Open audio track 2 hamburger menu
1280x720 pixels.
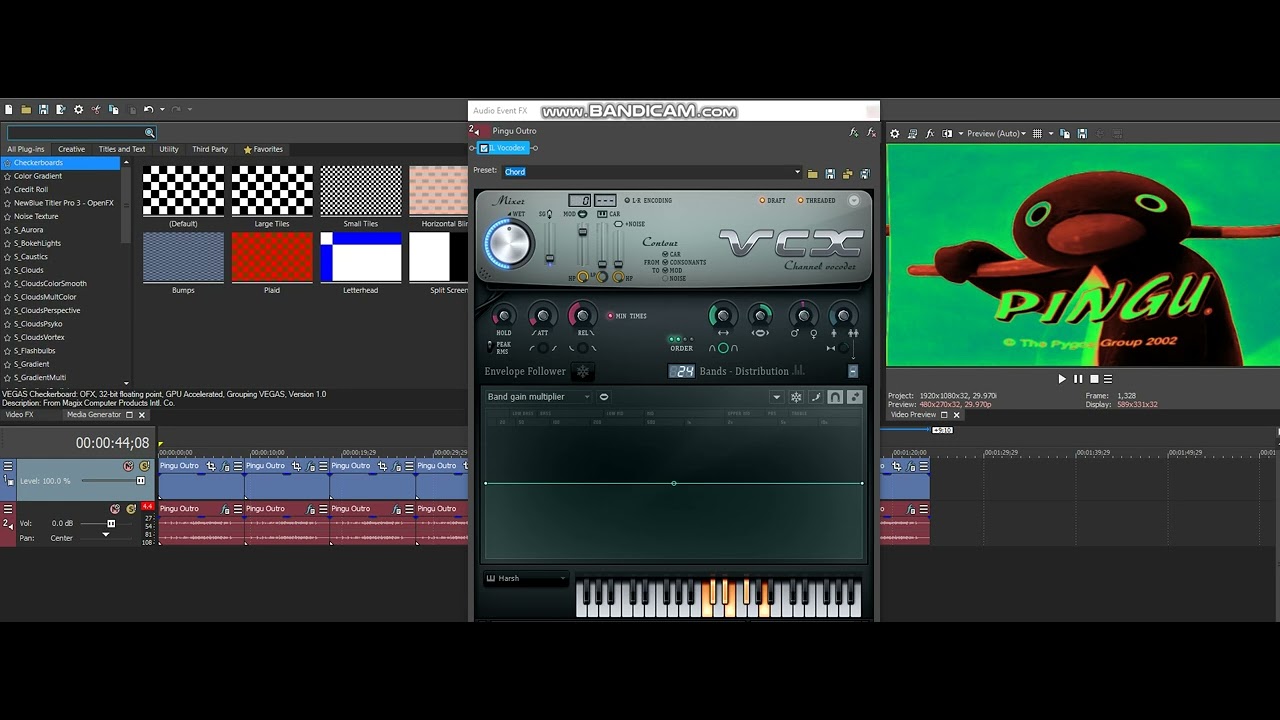8,509
